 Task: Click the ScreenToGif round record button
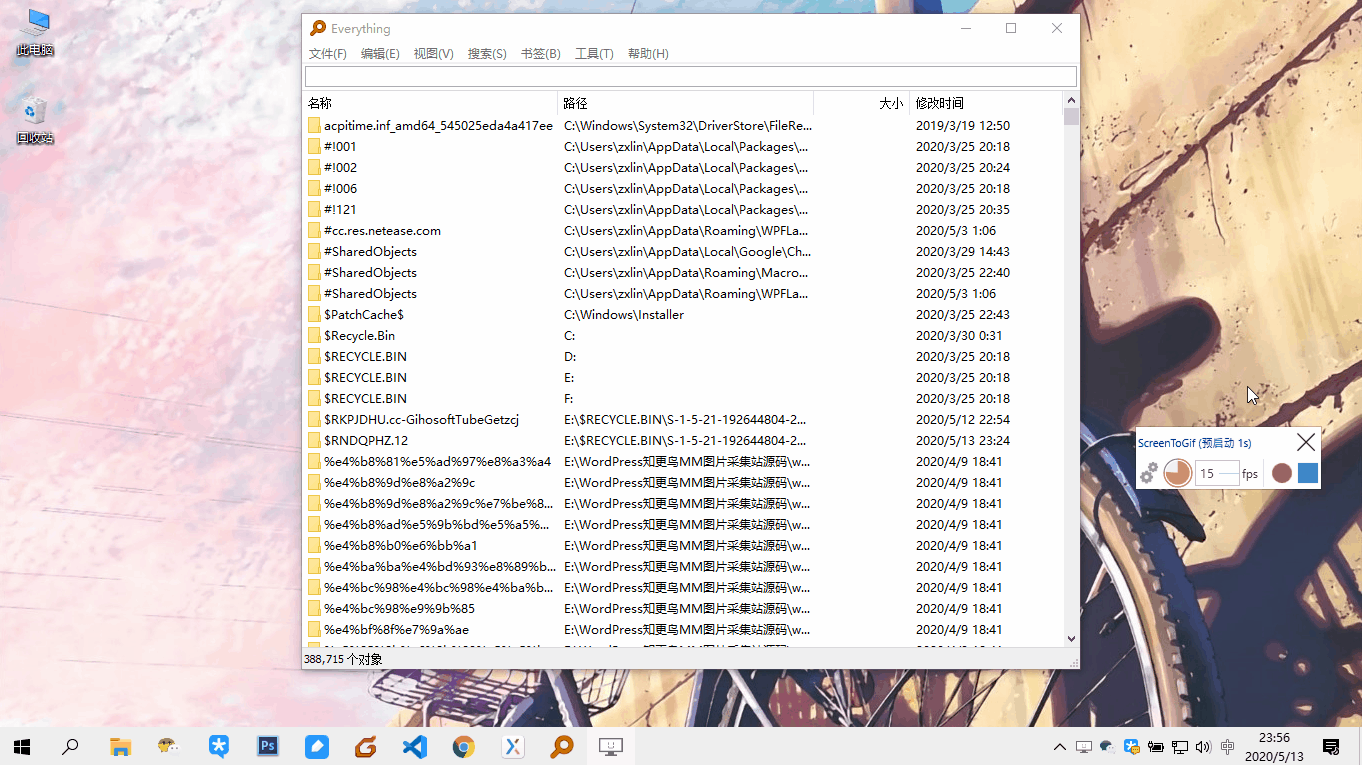click(1282, 473)
